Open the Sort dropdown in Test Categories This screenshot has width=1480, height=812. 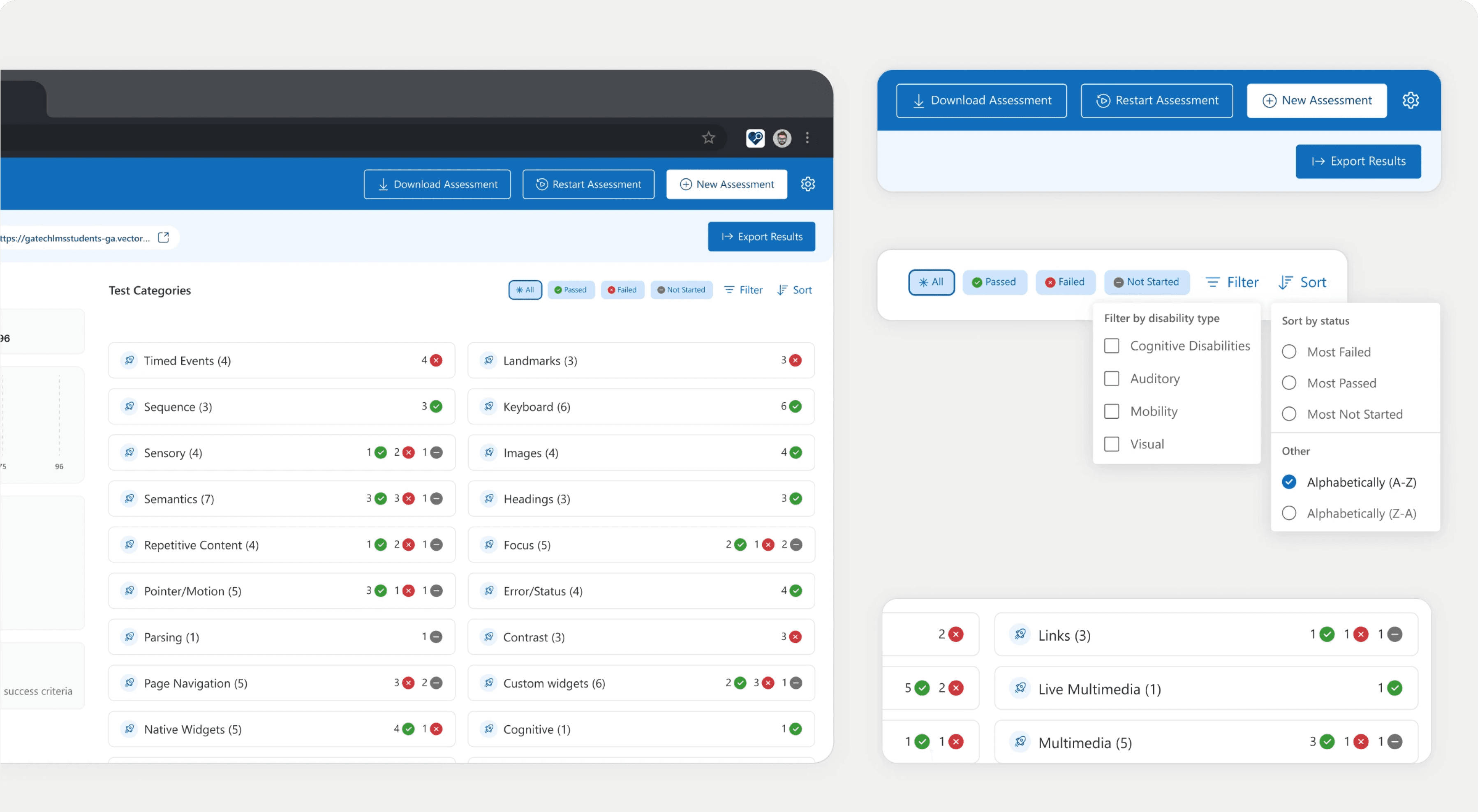pos(795,290)
